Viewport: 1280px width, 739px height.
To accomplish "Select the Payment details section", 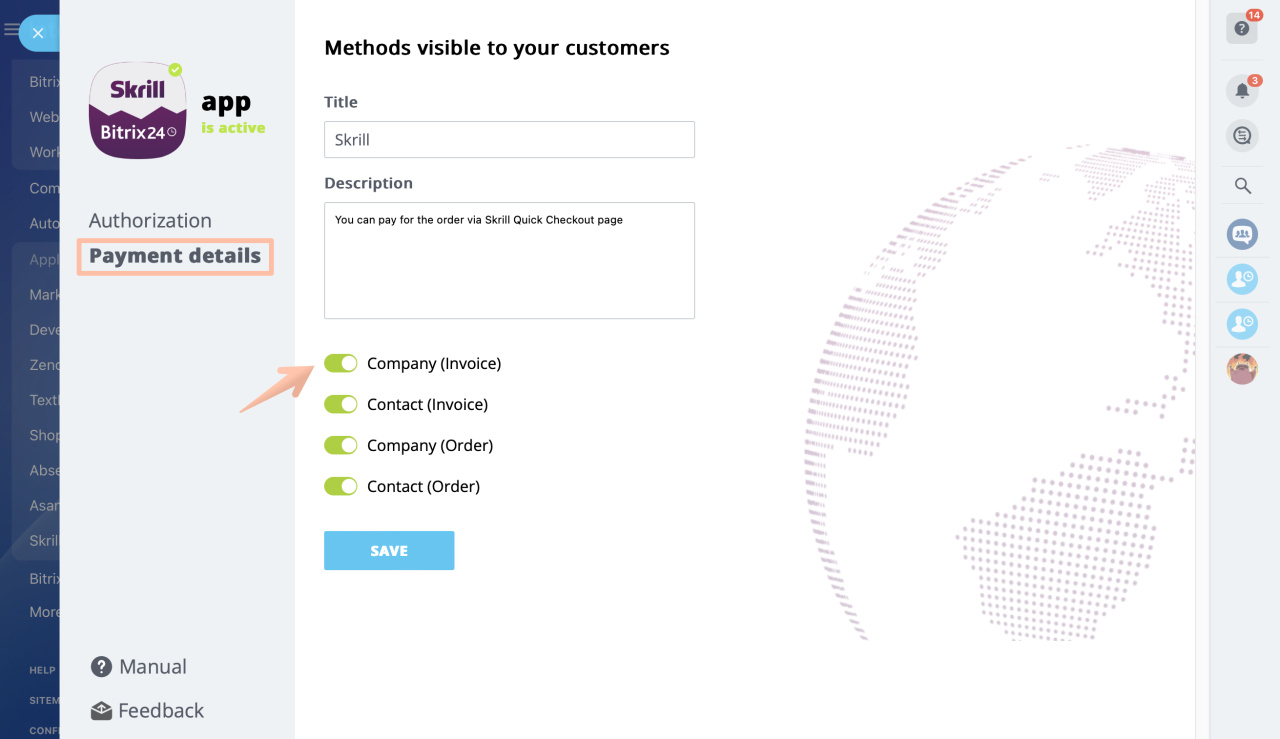I will (175, 256).
